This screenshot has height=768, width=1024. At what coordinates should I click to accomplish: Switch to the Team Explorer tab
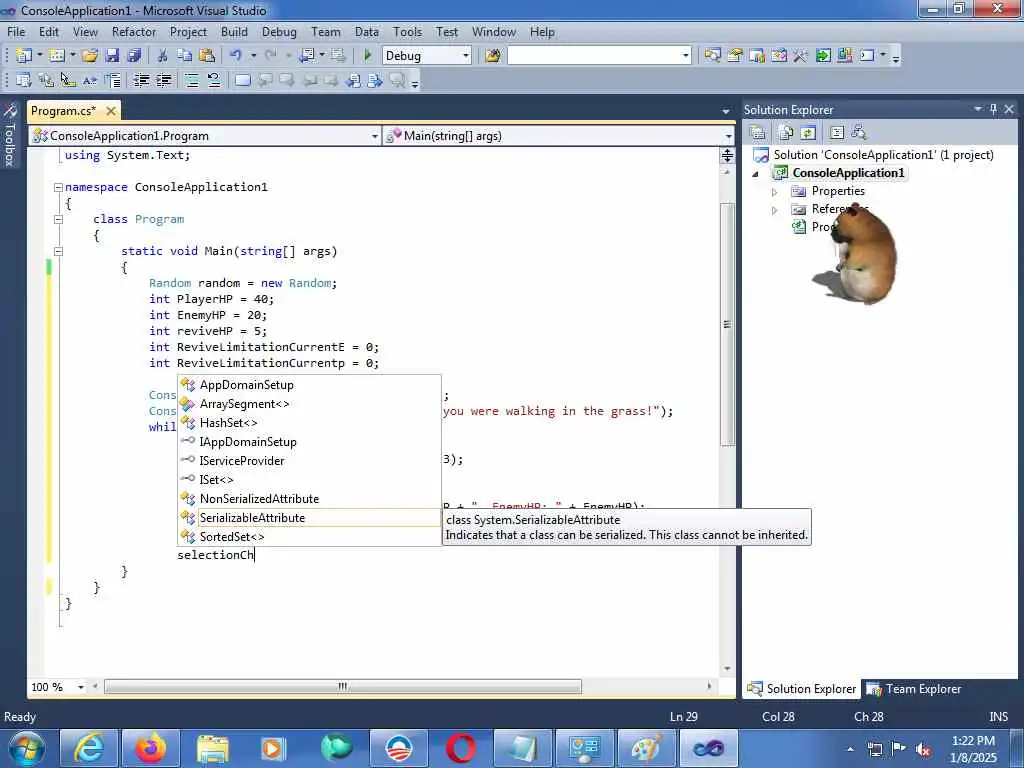[x=914, y=689]
